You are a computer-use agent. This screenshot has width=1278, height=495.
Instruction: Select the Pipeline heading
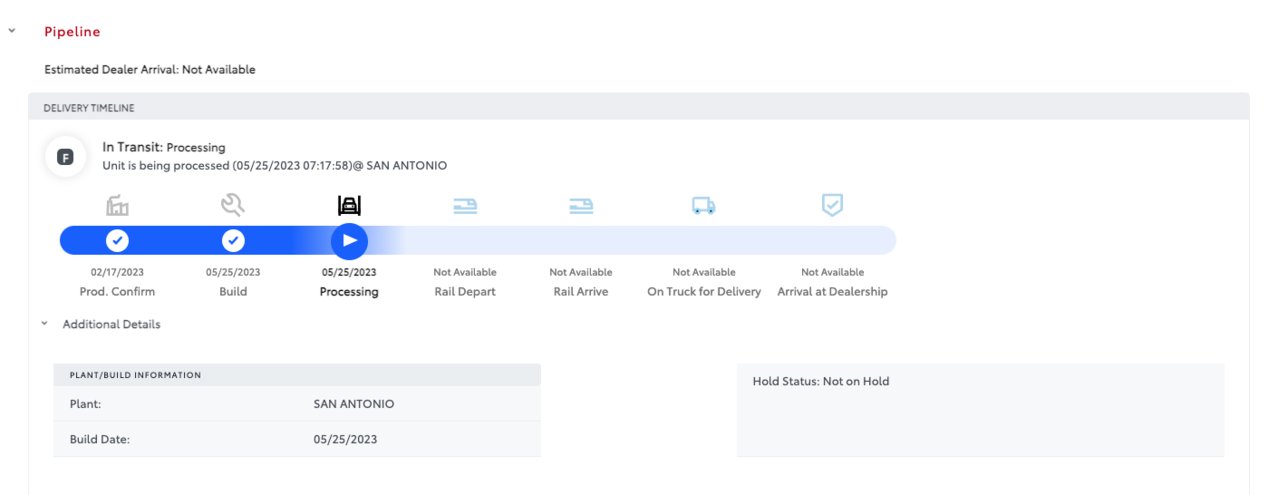click(72, 32)
